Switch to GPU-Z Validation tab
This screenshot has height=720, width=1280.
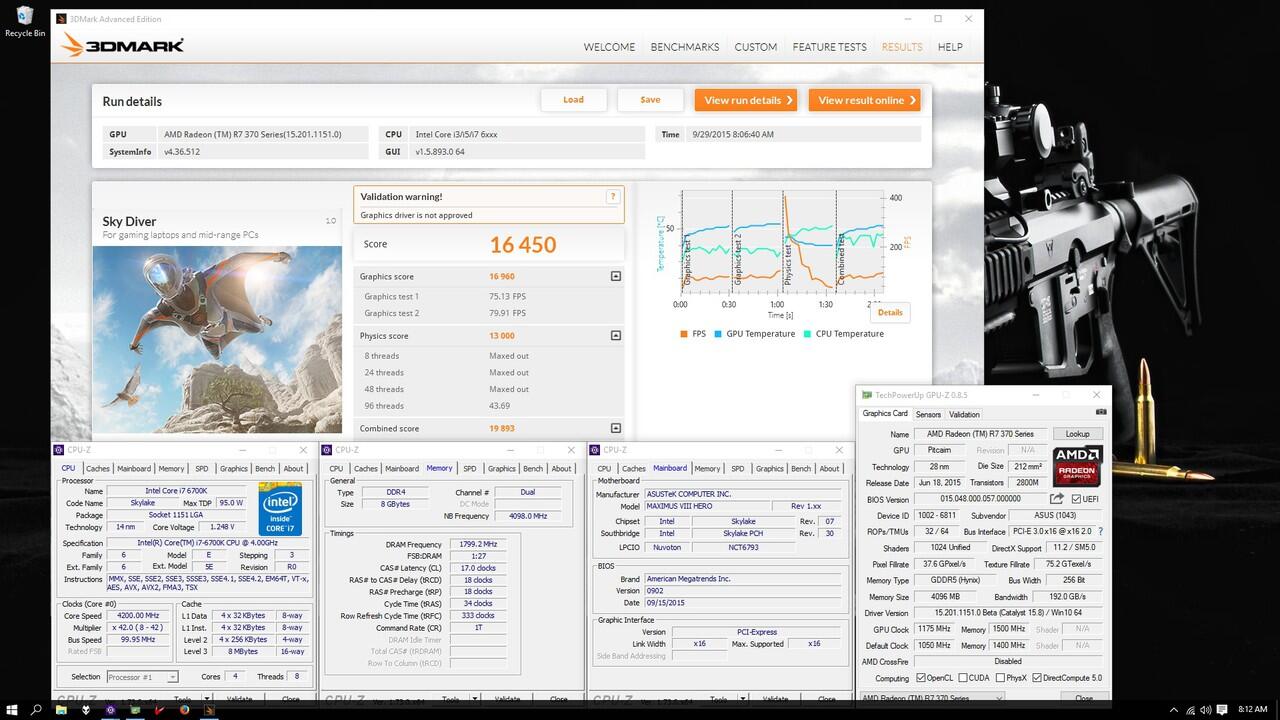coord(964,414)
